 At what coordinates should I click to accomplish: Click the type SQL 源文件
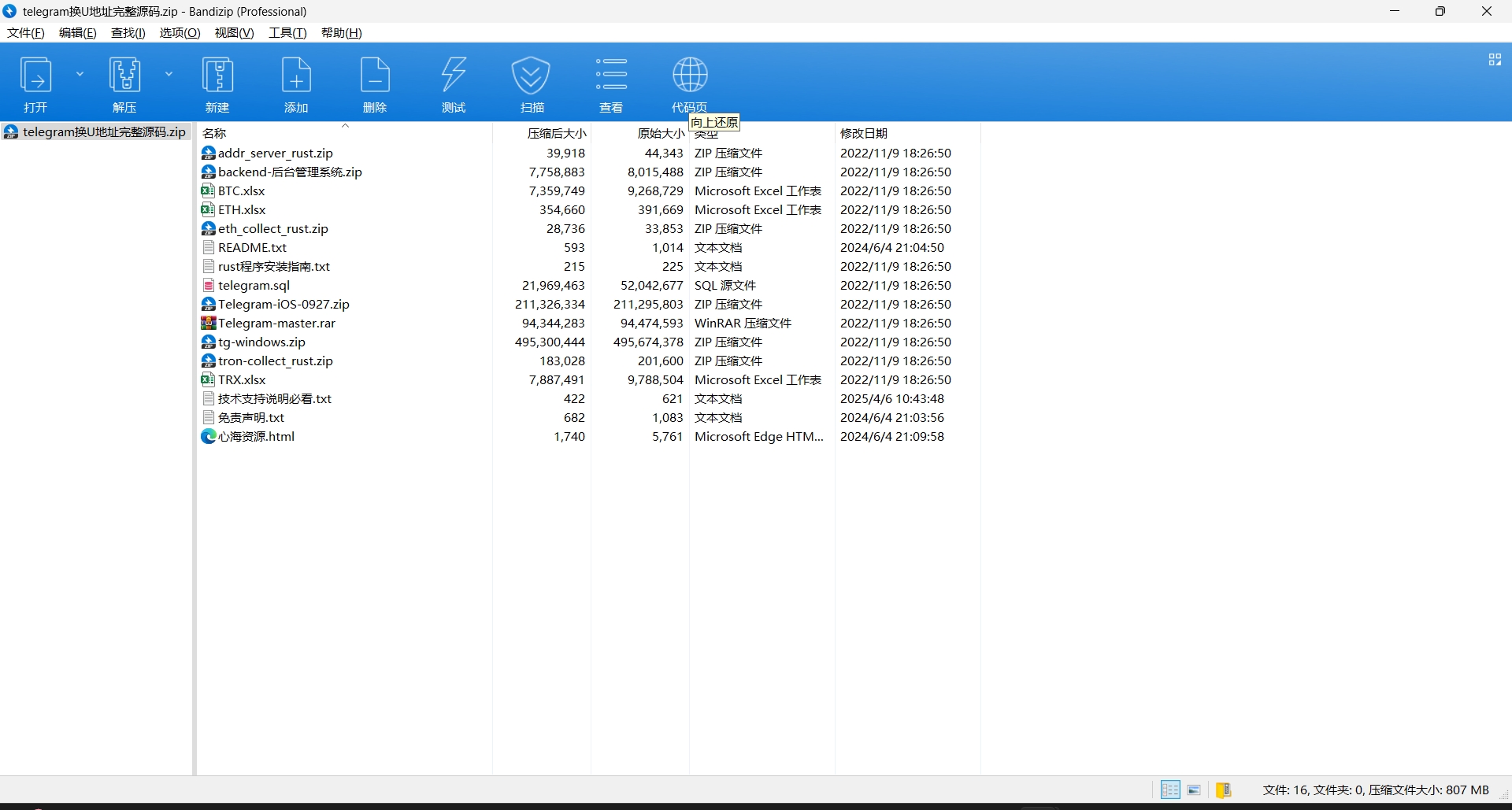click(725, 285)
